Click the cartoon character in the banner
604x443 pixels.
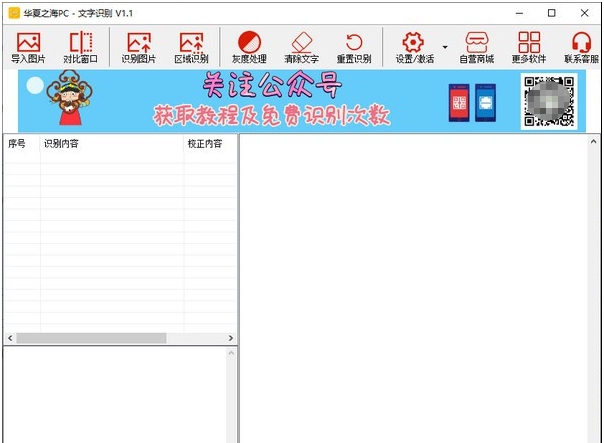(70, 98)
